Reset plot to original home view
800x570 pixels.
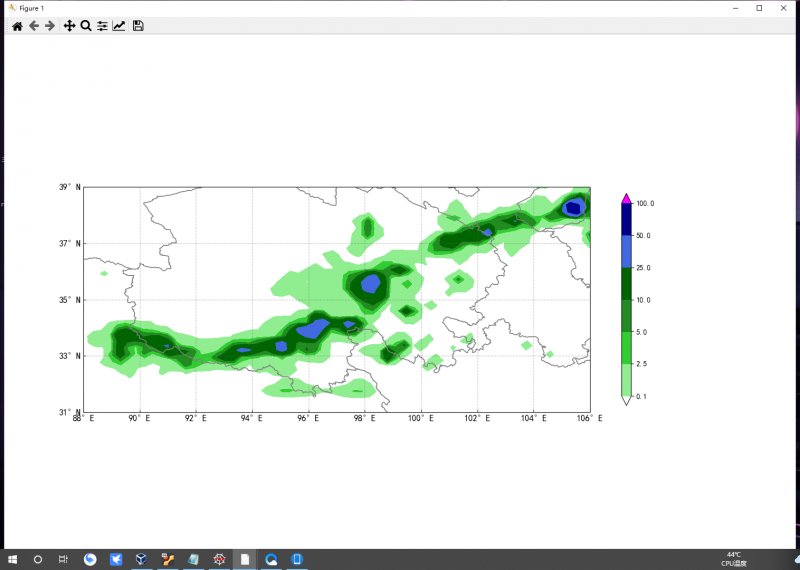click(x=17, y=26)
